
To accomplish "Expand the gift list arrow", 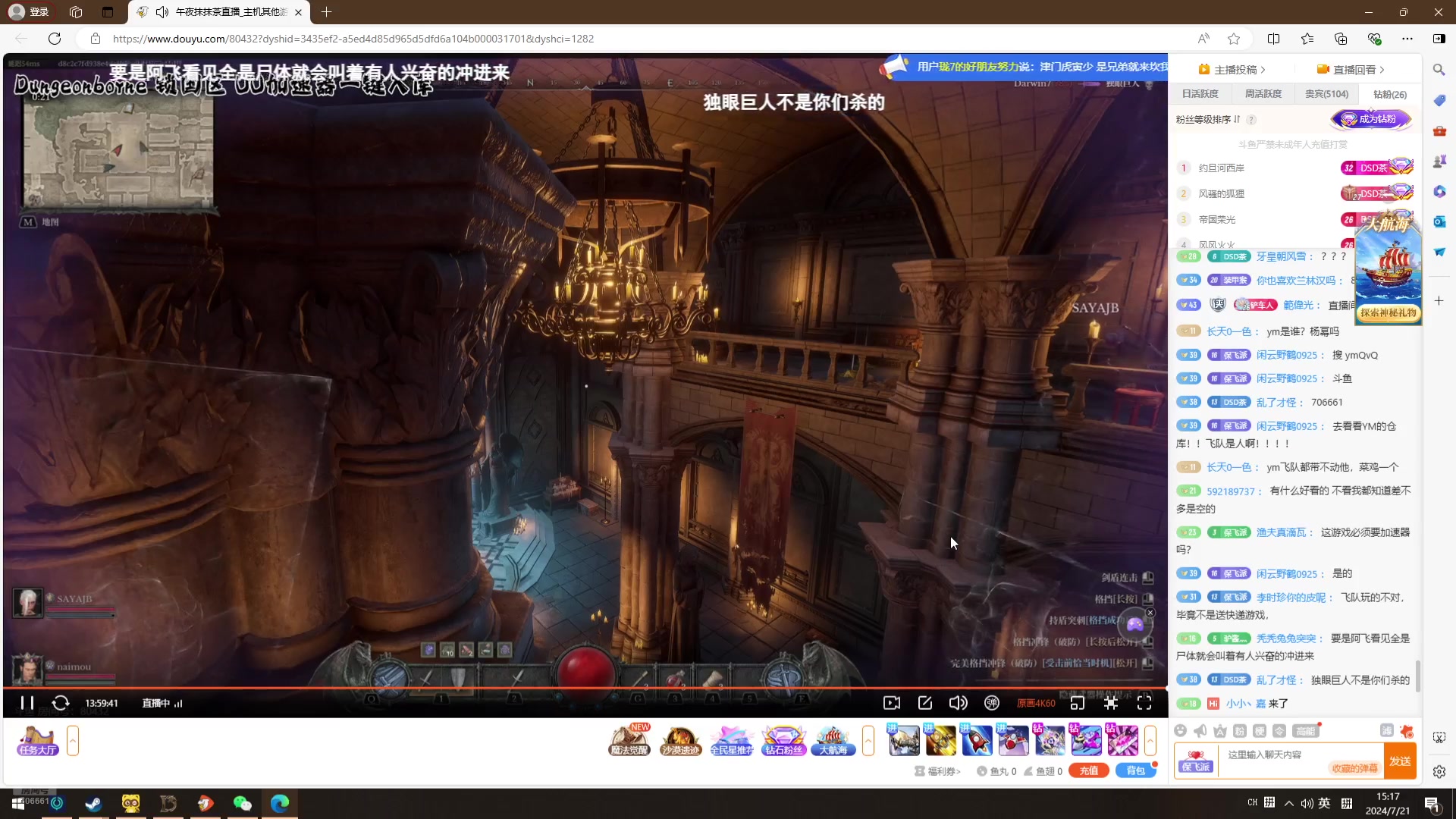I will tap(1150, 741).
